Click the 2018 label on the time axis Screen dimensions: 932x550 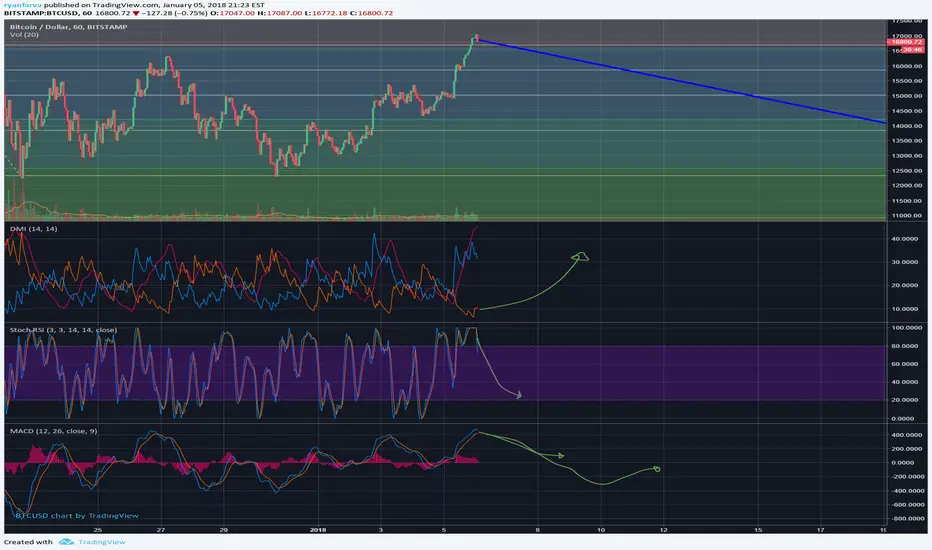coord(318,530)
